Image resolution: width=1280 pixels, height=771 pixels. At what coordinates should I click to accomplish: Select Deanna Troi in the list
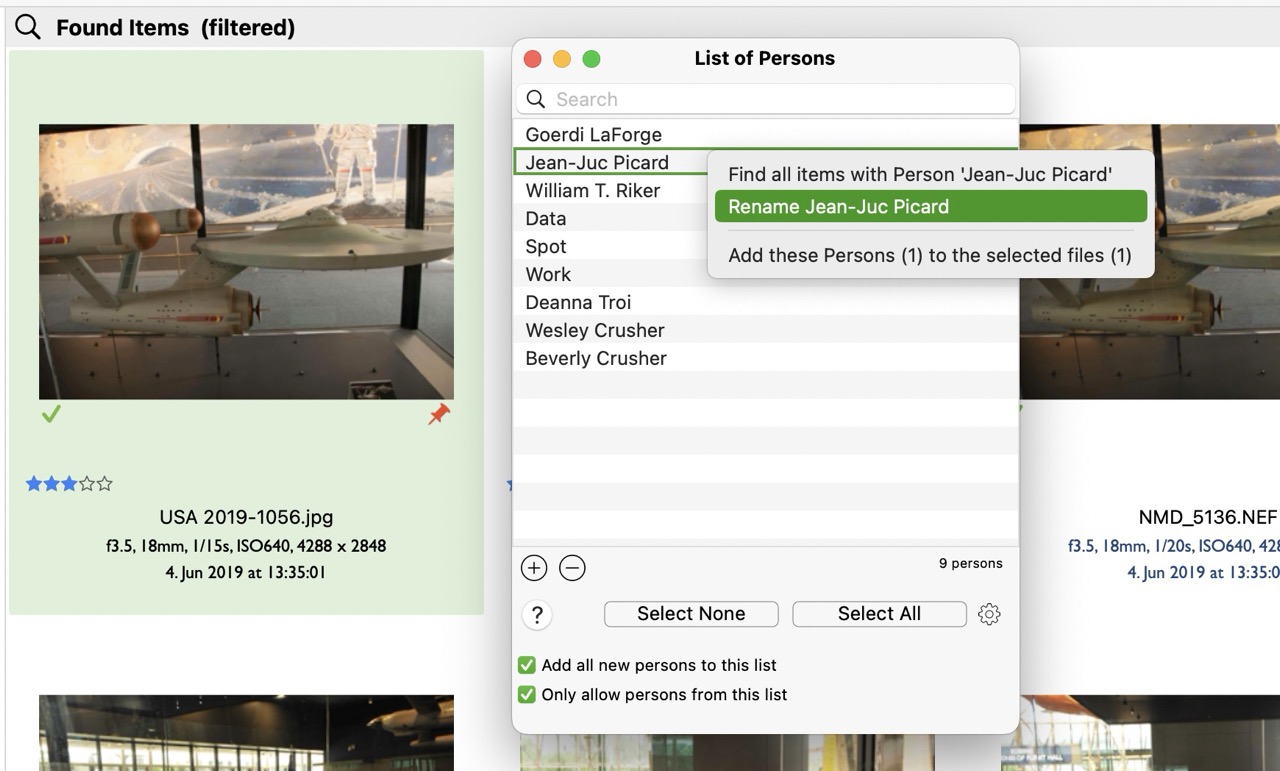[x=578, y=302]
